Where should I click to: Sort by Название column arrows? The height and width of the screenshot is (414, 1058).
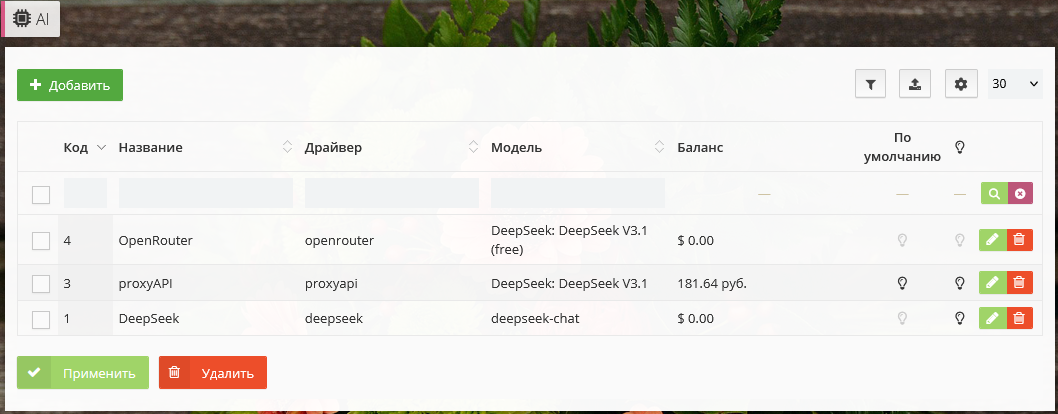[287, 147]
